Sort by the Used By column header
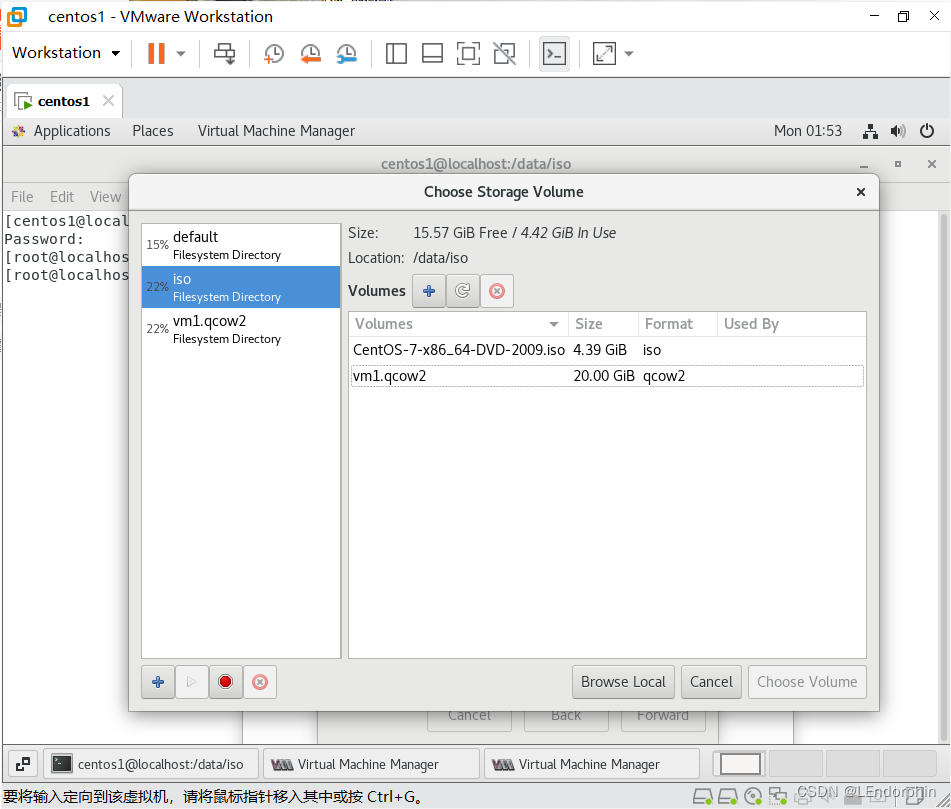This screenshot has height=809, width=951. [791, 324]
